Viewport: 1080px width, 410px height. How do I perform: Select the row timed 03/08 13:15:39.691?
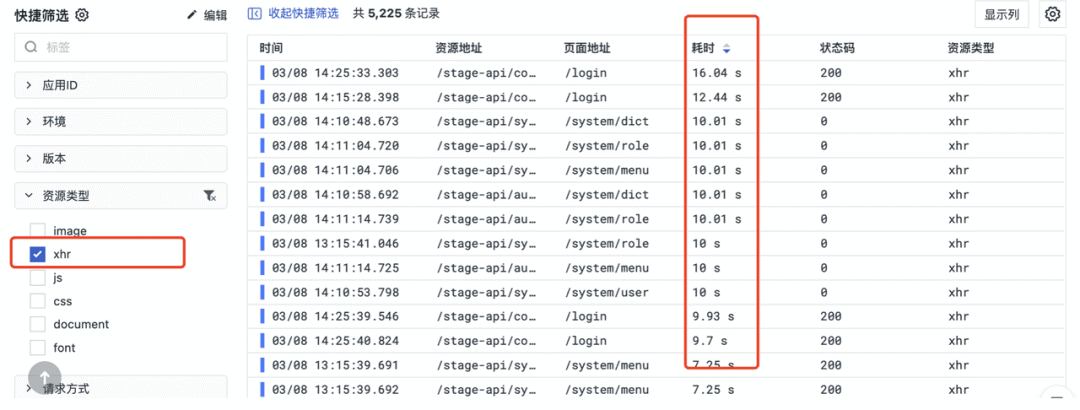point(656,365)
